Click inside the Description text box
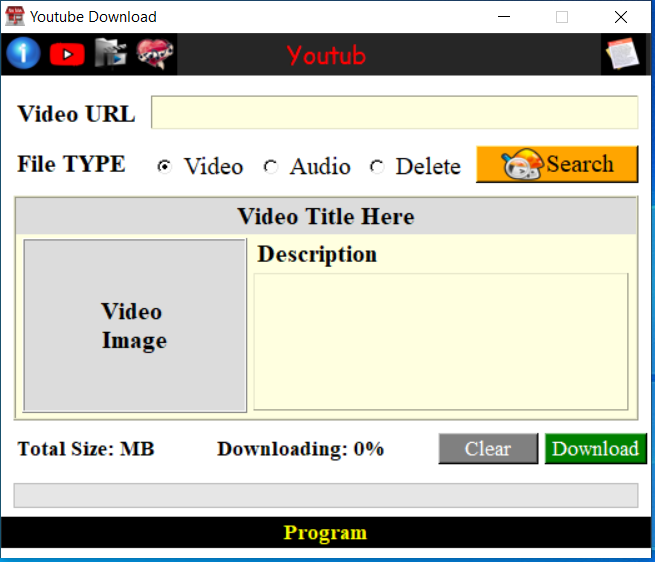This screenshot has height=562, width=655. pyautogui.click(x=441, y=342)
